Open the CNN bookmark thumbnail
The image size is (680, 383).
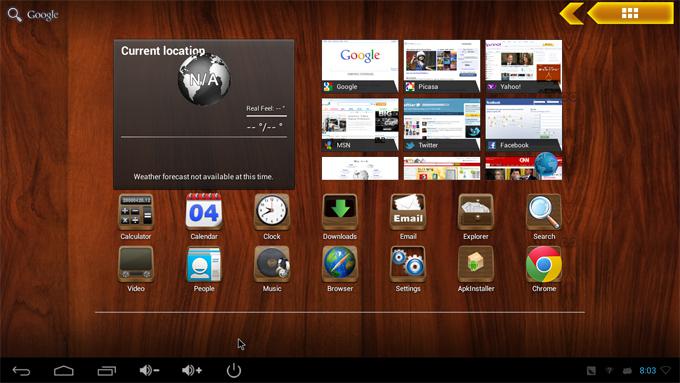coord(524,168)
